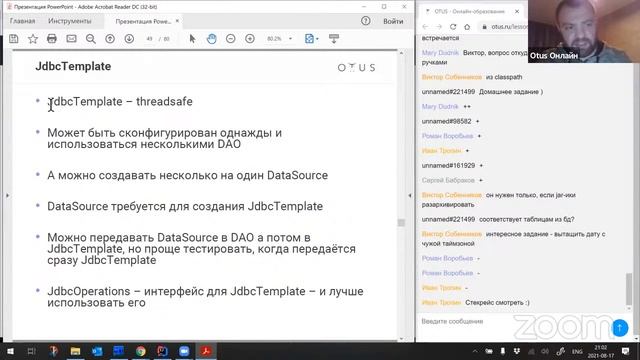The width and height of the screenshot is (640, 360).
Task: Open the Windows Start menu
Action: [x=10, y=351]
